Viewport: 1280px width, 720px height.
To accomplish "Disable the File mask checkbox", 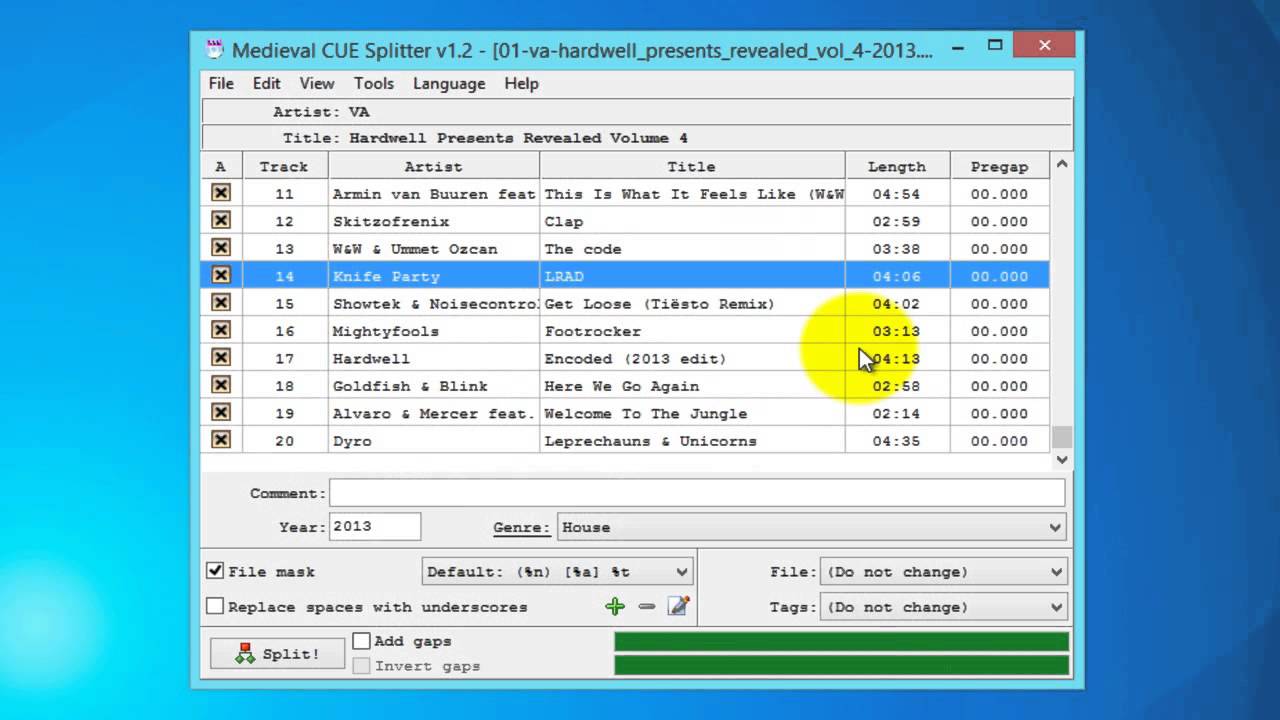I will click(215, 571).
